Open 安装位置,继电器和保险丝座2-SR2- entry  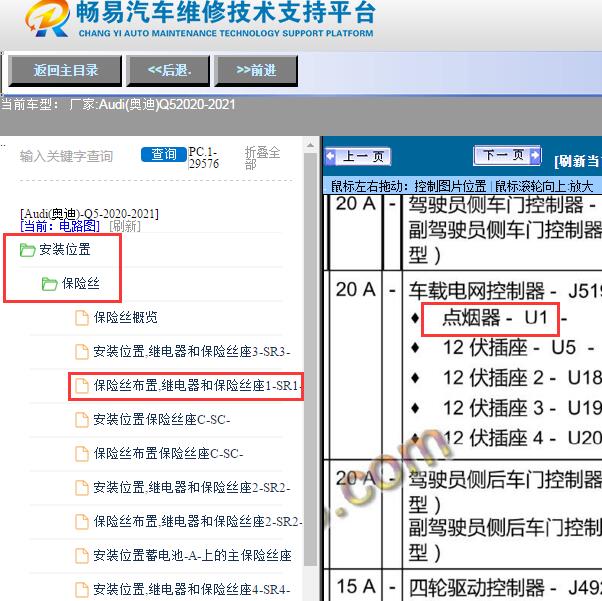(192, 487)
